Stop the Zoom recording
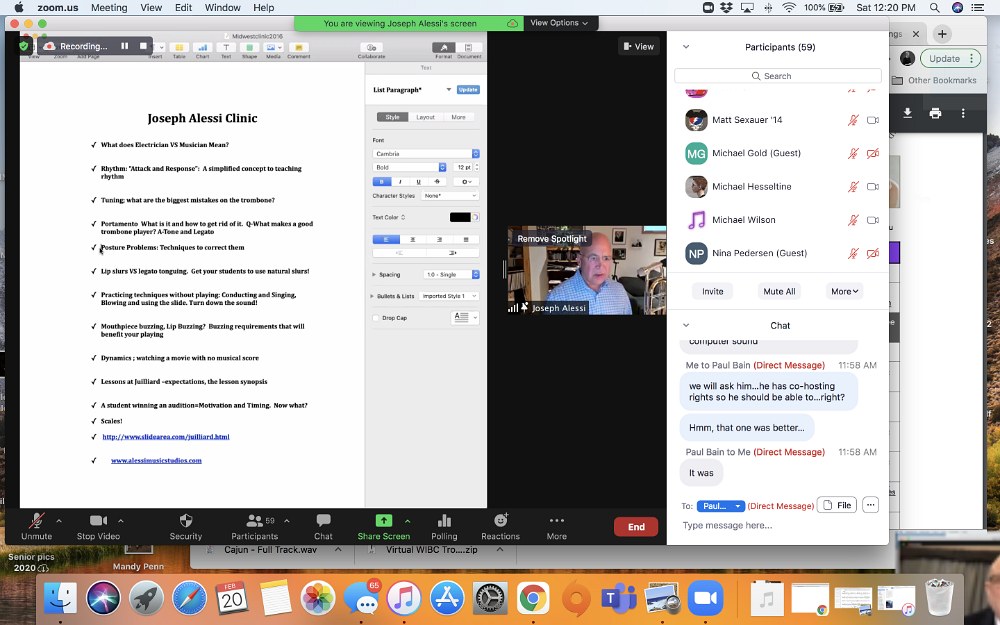The width and height of the screenshot is (1000, 625). coord(143,46)
